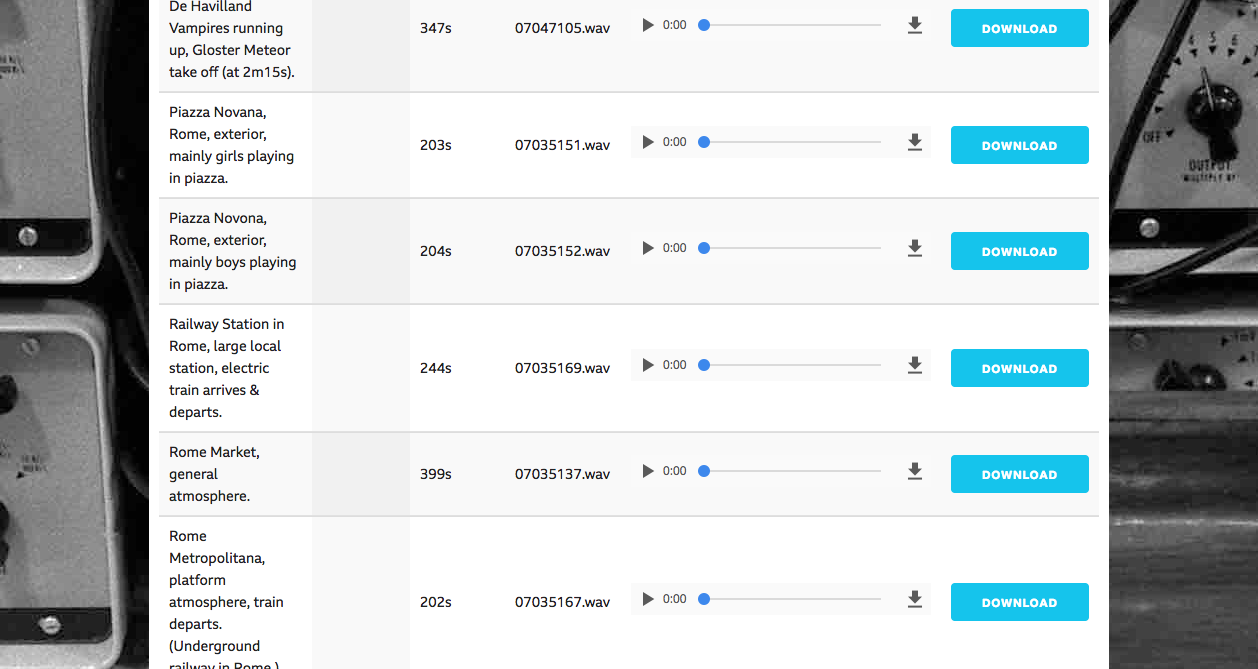Click DOWNLOAD for the Railway Station recording

(x=1019, y=368)
